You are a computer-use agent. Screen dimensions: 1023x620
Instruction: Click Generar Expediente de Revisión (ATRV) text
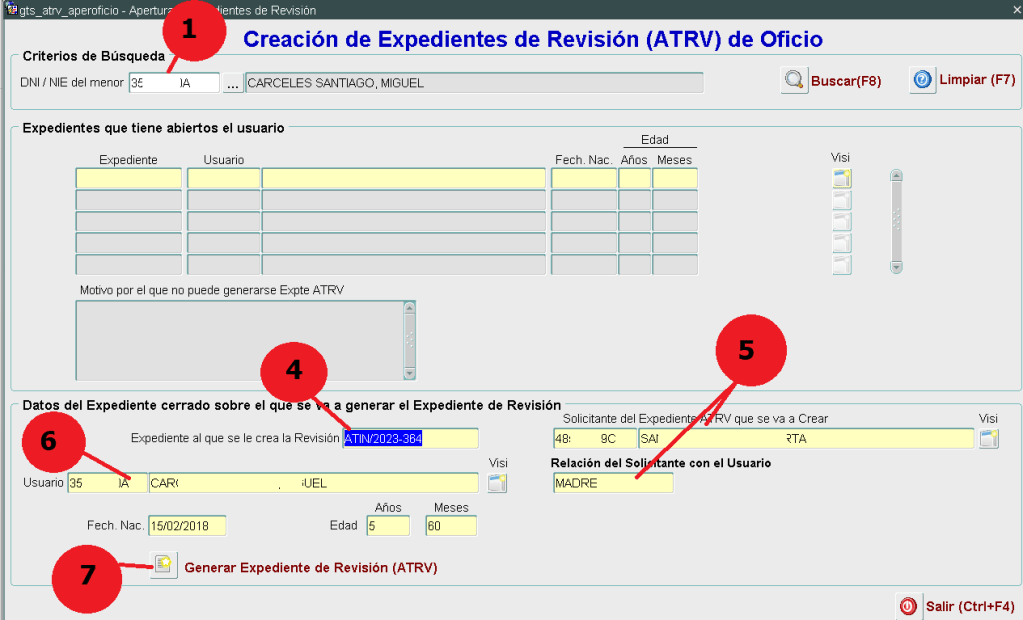(310, 567)
